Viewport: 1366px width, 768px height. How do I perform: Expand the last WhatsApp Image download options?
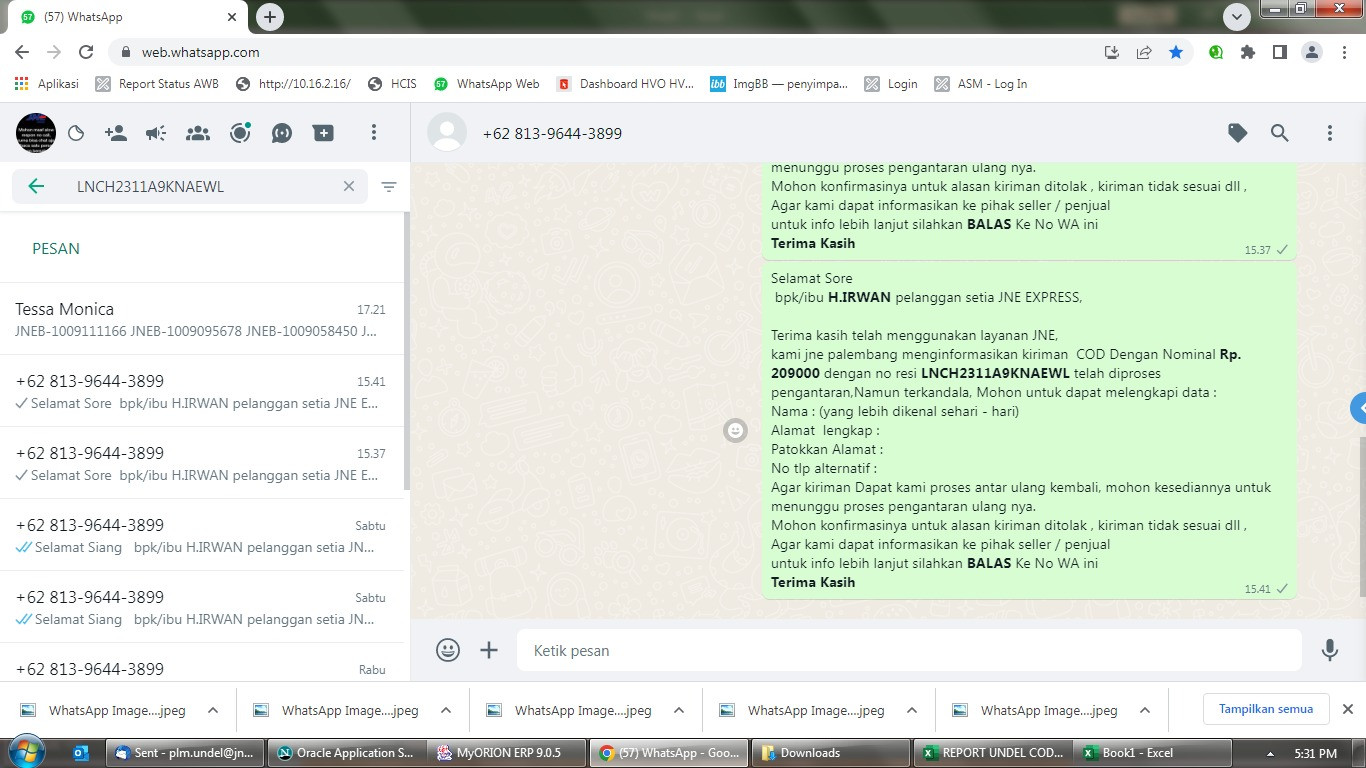1145,710
